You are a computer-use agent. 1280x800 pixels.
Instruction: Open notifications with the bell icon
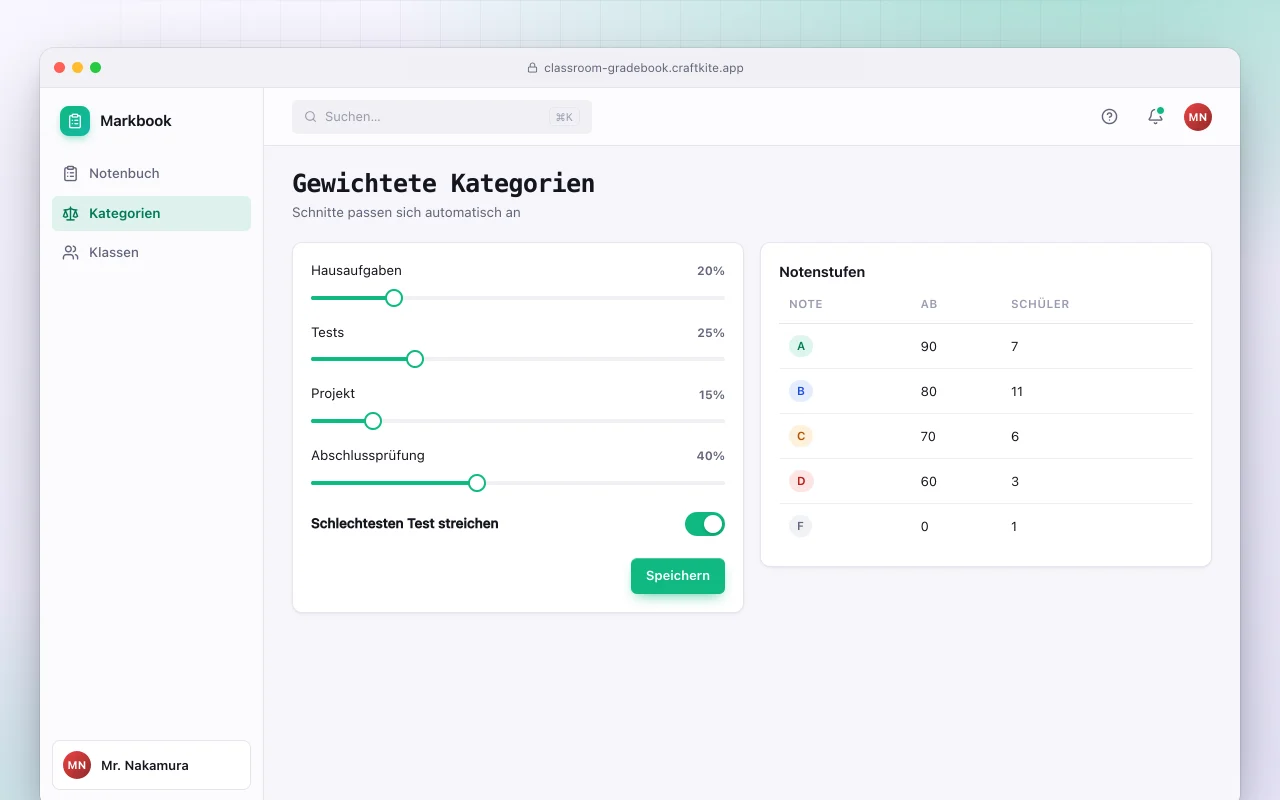[1155, 117]
